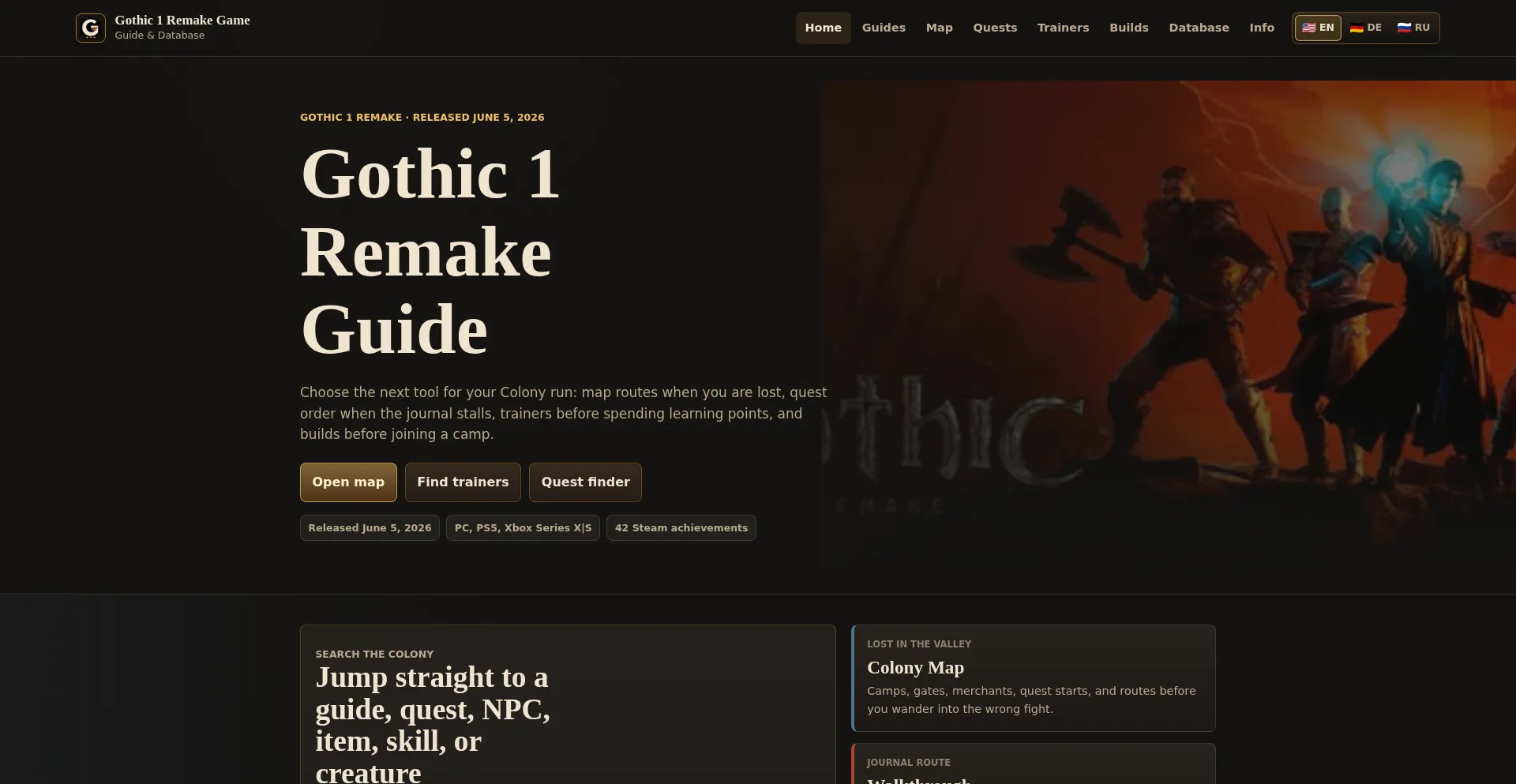
Task: Click the Released June 5, 2026 badge
Action: tap(370, 528)
